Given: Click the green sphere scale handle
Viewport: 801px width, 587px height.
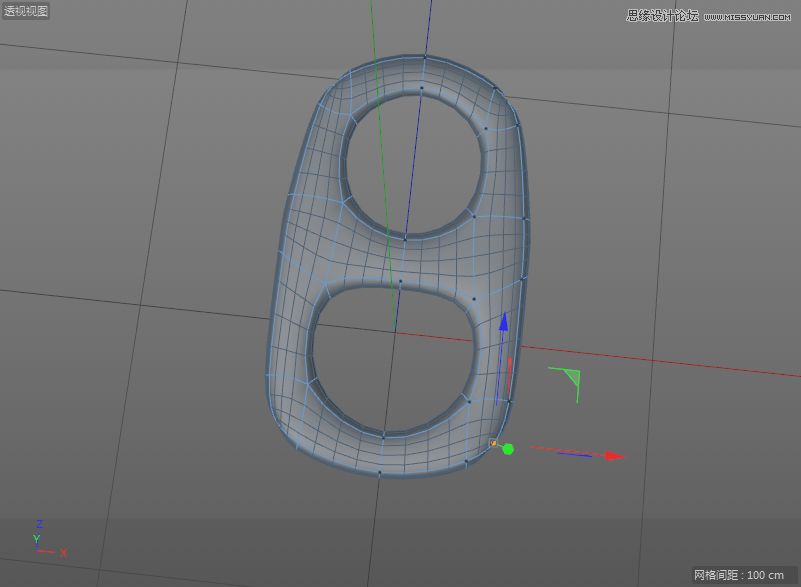Looking at the screenshot, I should [x=508, y=450].
